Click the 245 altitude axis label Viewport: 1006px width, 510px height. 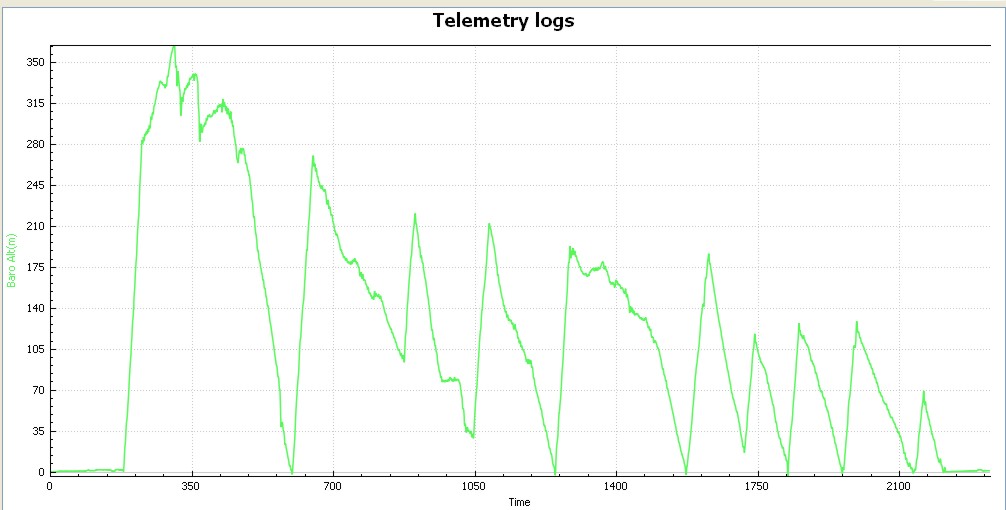33,185
